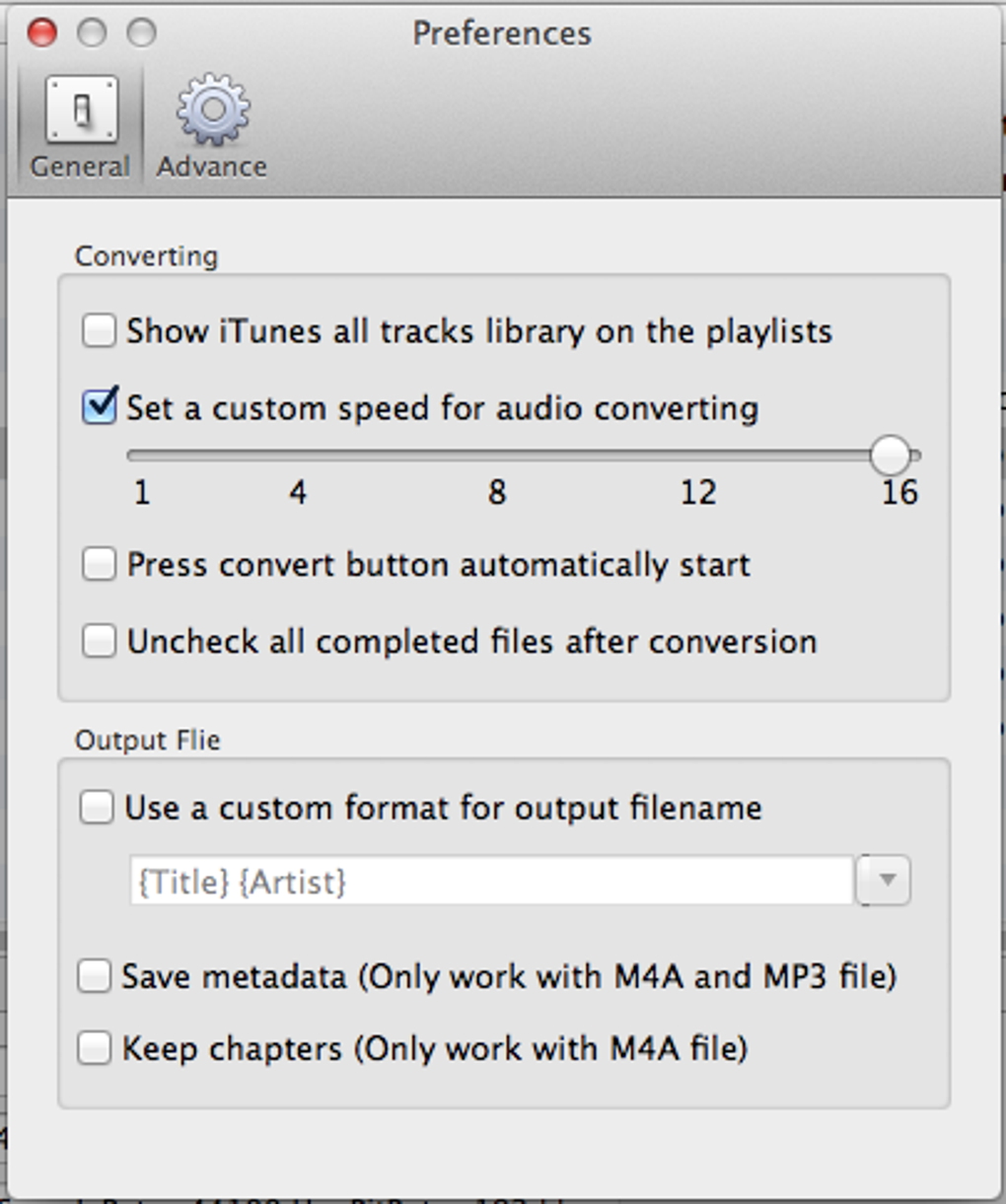Click the Preferences window title
This screenshot has width=1006, height=1204.
point(501,33)
